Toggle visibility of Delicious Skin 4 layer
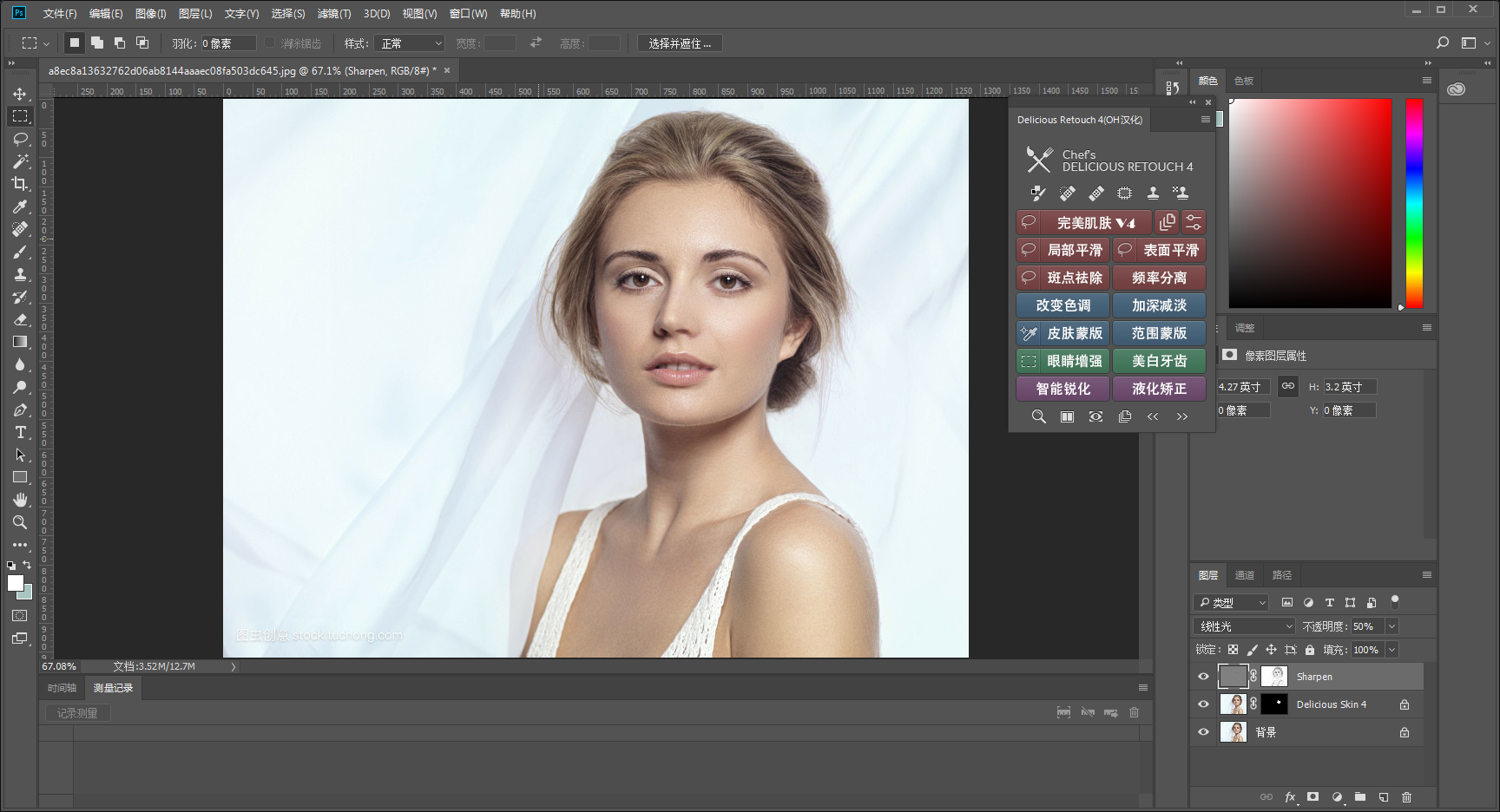Screen dimensions: 1500x812 pyautogui.click(x=1203, y=704)
